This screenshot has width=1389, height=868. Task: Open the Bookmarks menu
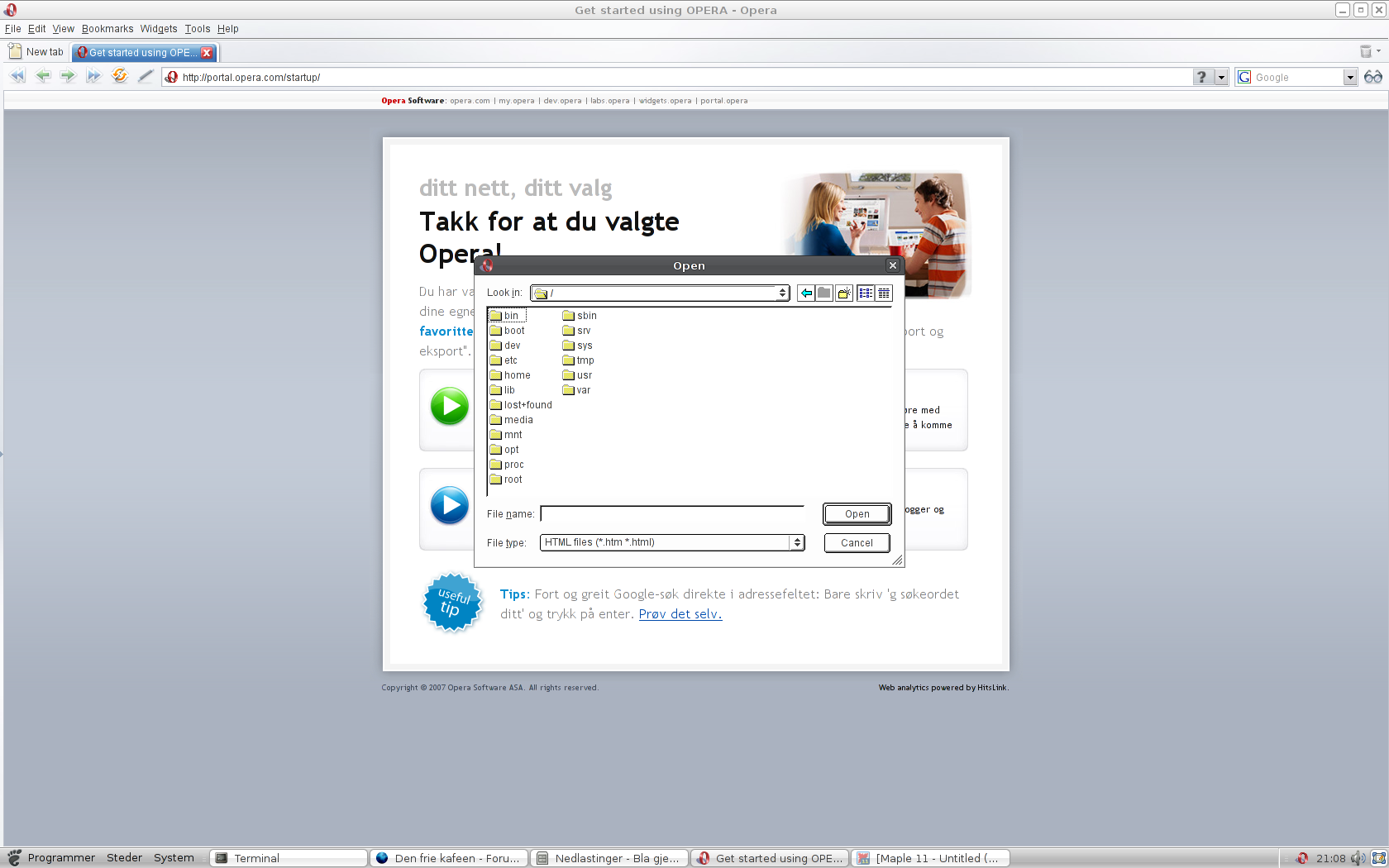(x=107, y=28)
